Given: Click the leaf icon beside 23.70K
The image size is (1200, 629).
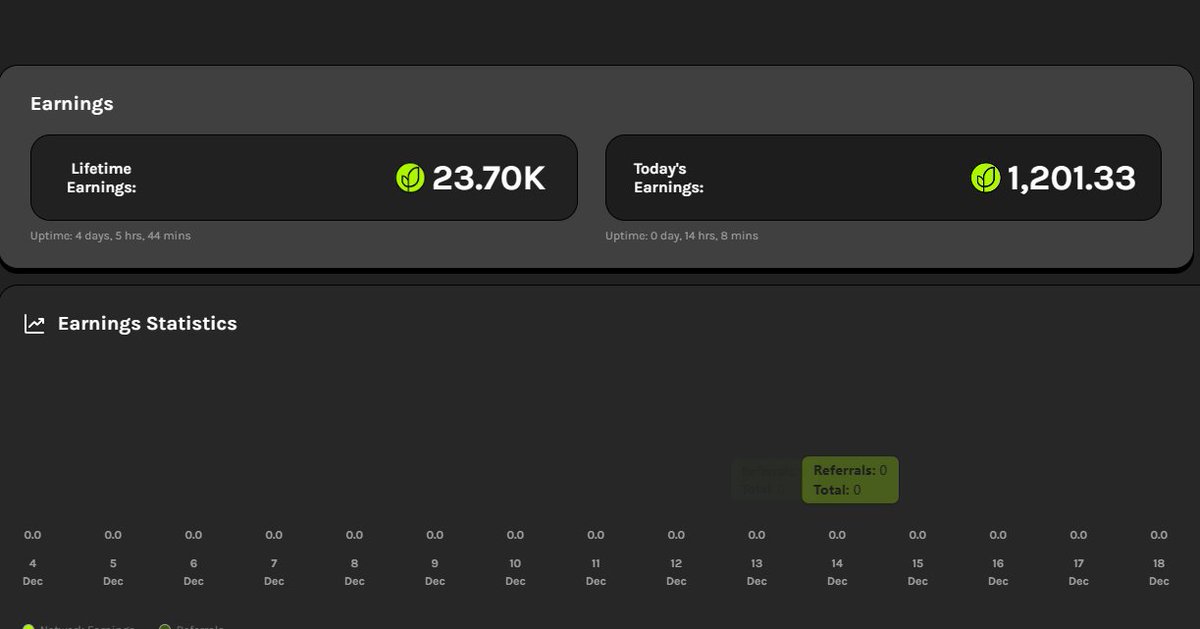Looking at the screenshot, I should pos(411,178).
